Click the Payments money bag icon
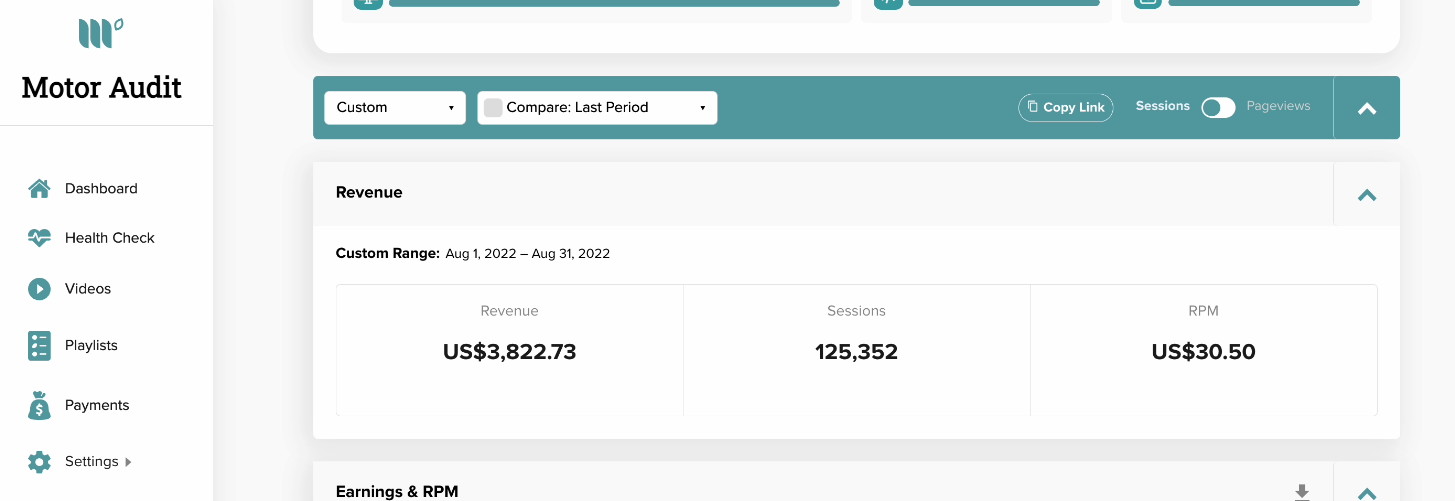The height and width of the screenshot is (501, 1455). point(39,405)
